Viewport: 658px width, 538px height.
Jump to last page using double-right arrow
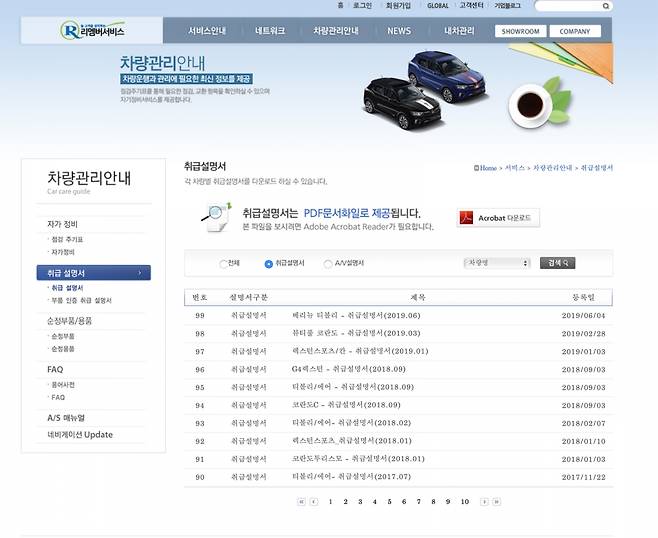point(495,502)
